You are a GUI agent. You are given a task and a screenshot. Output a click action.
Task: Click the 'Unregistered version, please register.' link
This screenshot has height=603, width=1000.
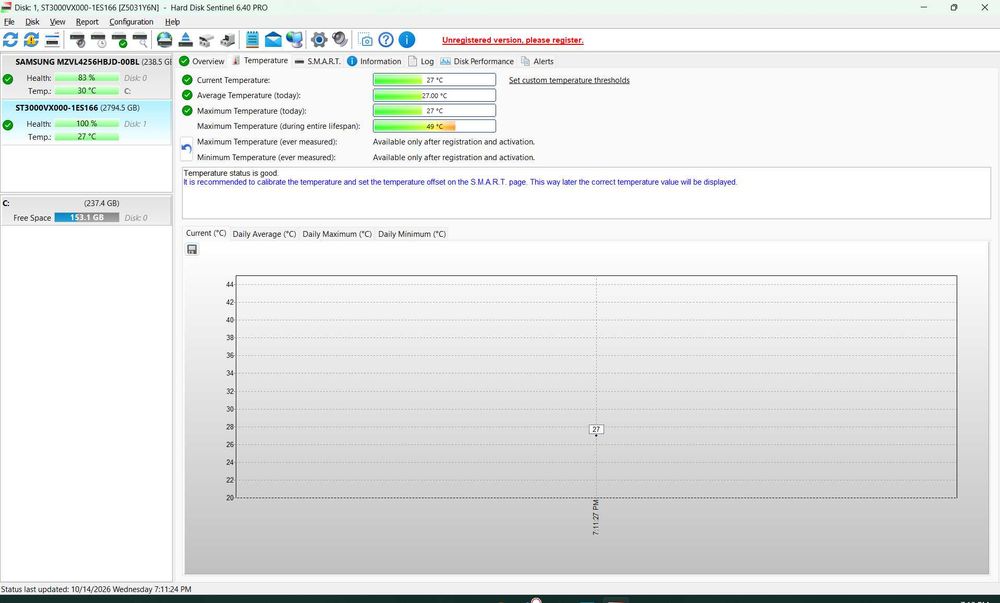click(512, 40)
